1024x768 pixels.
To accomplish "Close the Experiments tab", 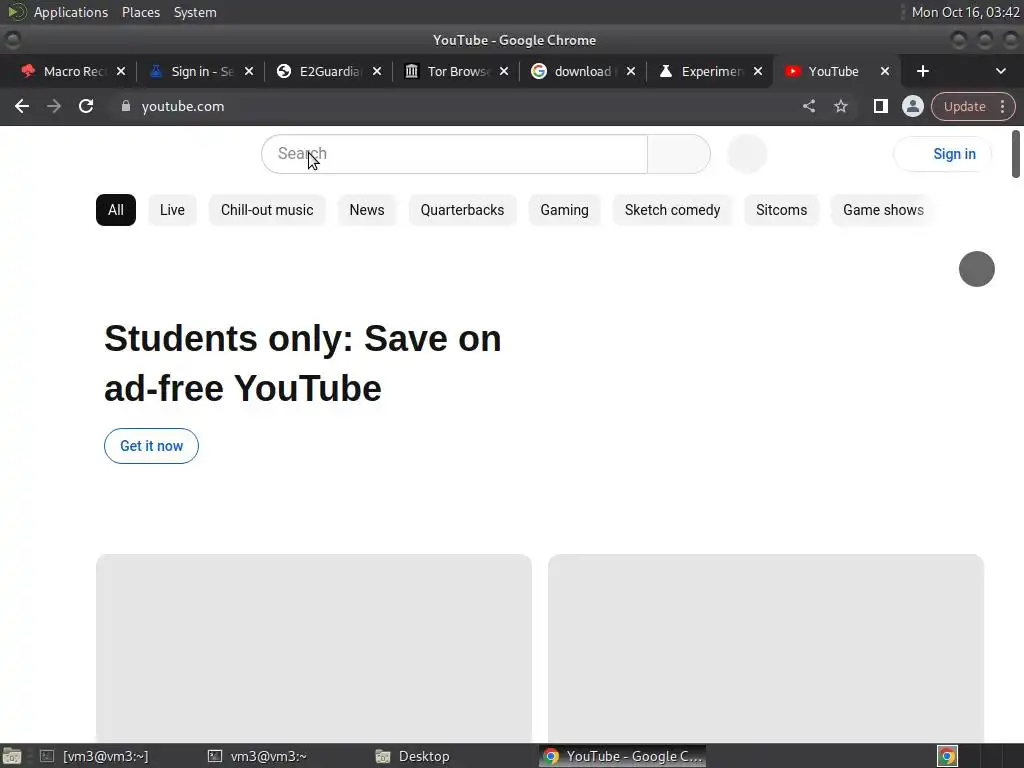I will (x=758, y=71).
